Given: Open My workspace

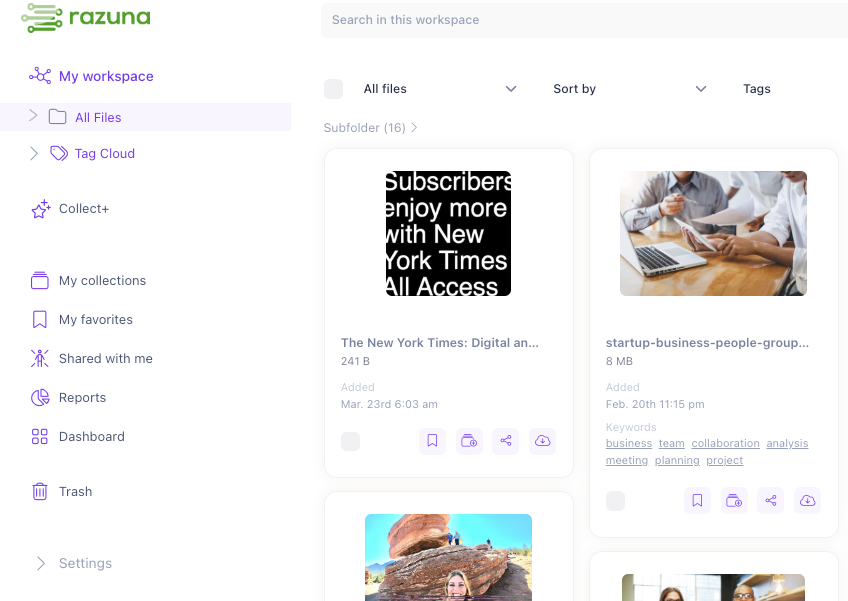Looking at the screenshot, I should (x=106, y=76).
